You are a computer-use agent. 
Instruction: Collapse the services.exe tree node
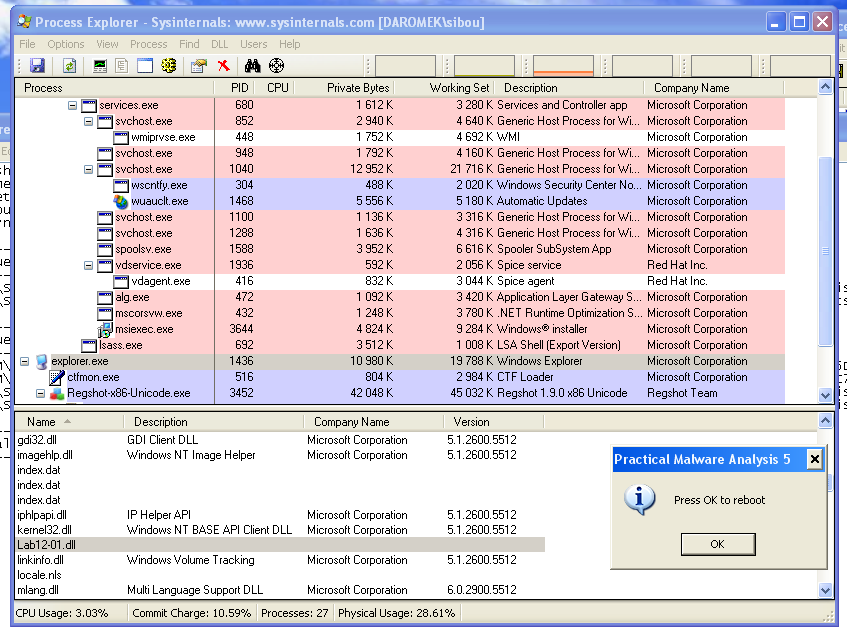(x=72, y=105)
